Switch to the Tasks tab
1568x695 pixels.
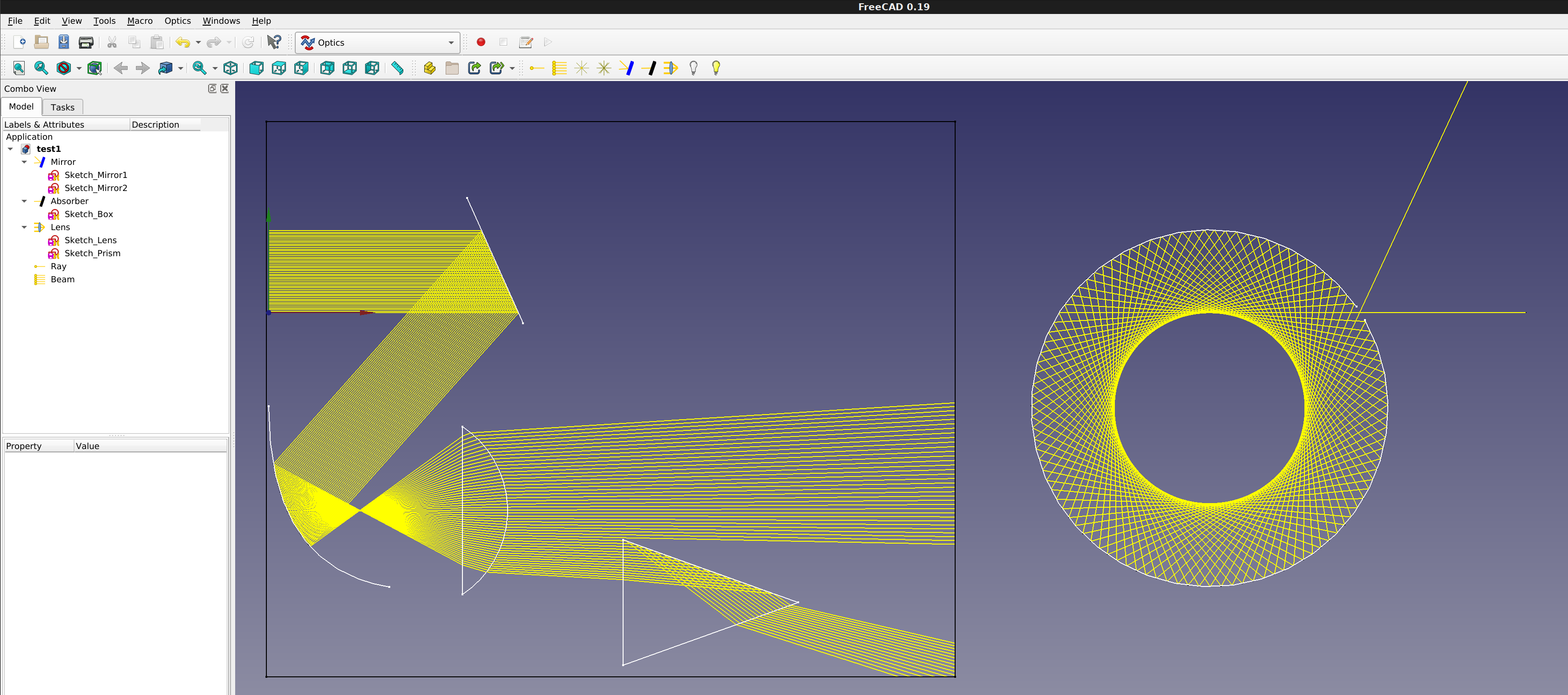coord(62,107)
